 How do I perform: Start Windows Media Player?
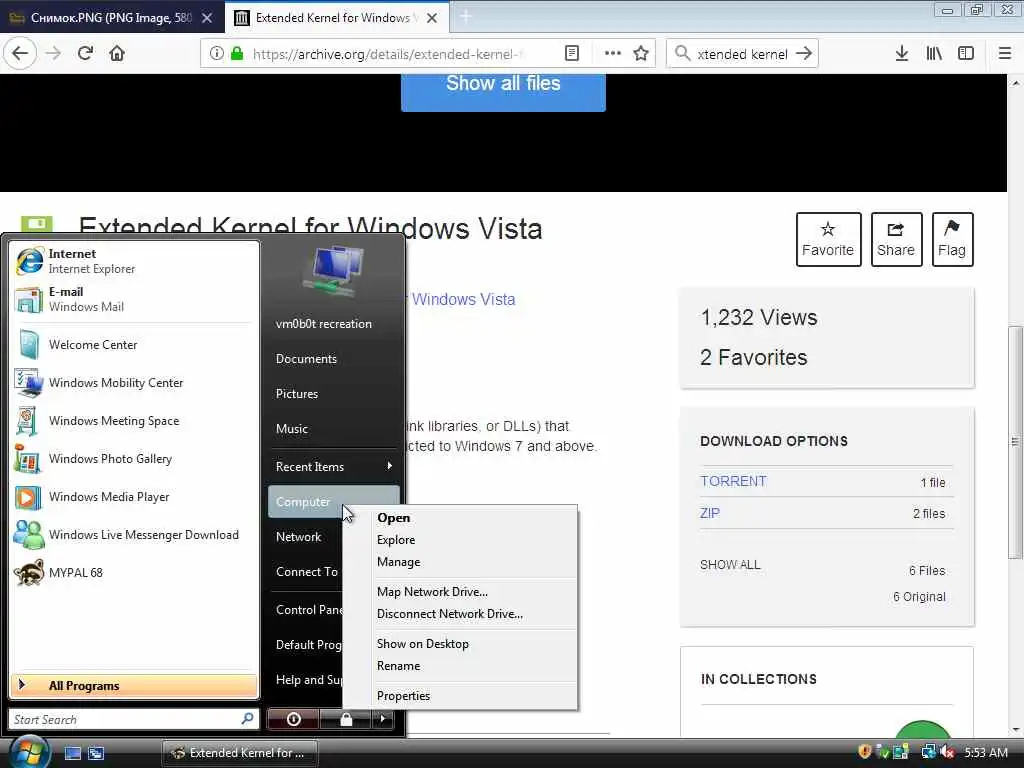tap(136, 496)
